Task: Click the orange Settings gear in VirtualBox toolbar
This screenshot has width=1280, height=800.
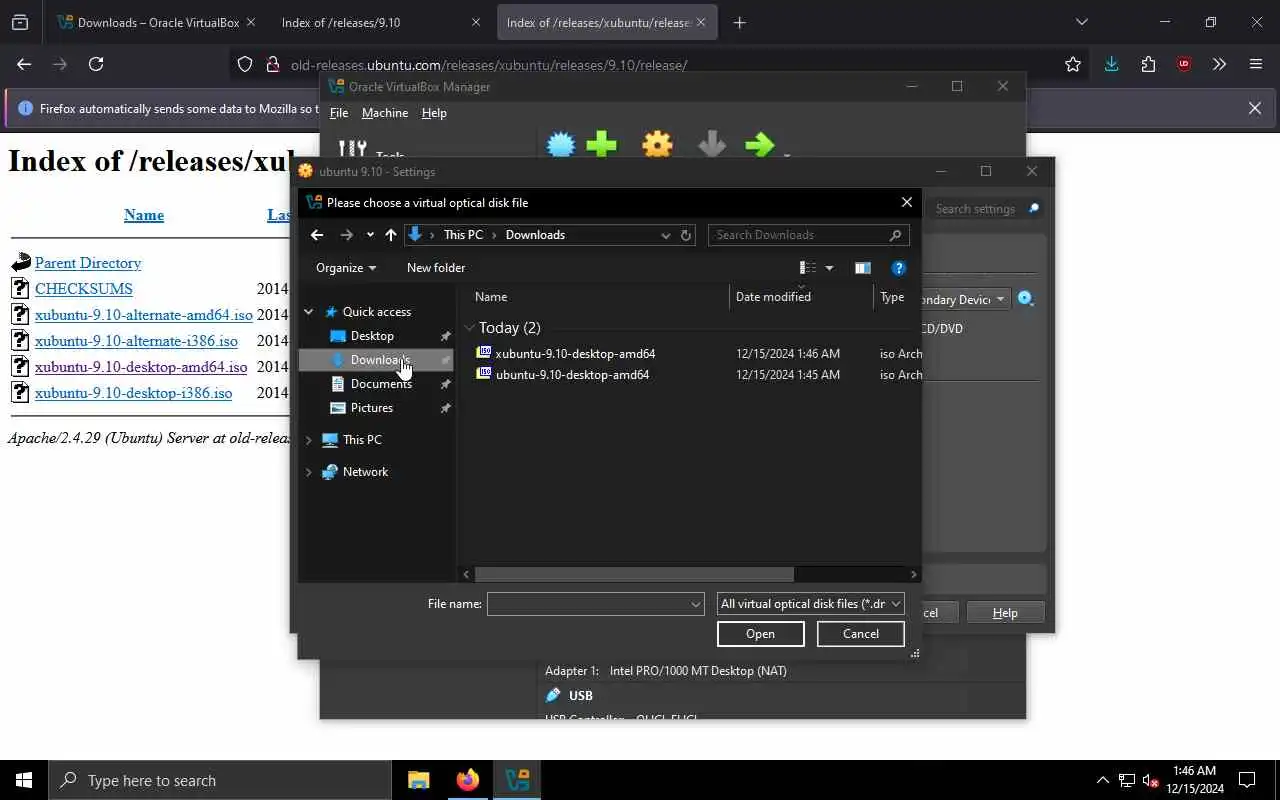Action: [x=657, y=146]
